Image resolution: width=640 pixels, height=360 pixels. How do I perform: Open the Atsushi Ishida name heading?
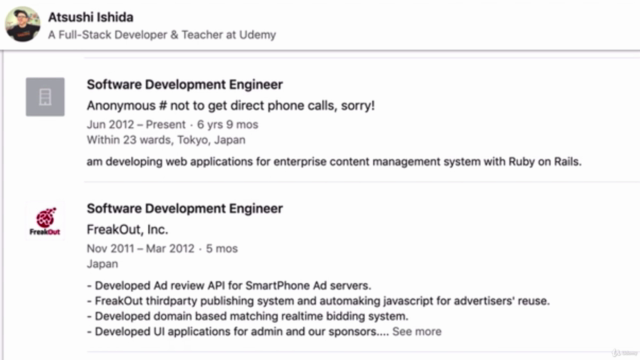tap(91, 17)
